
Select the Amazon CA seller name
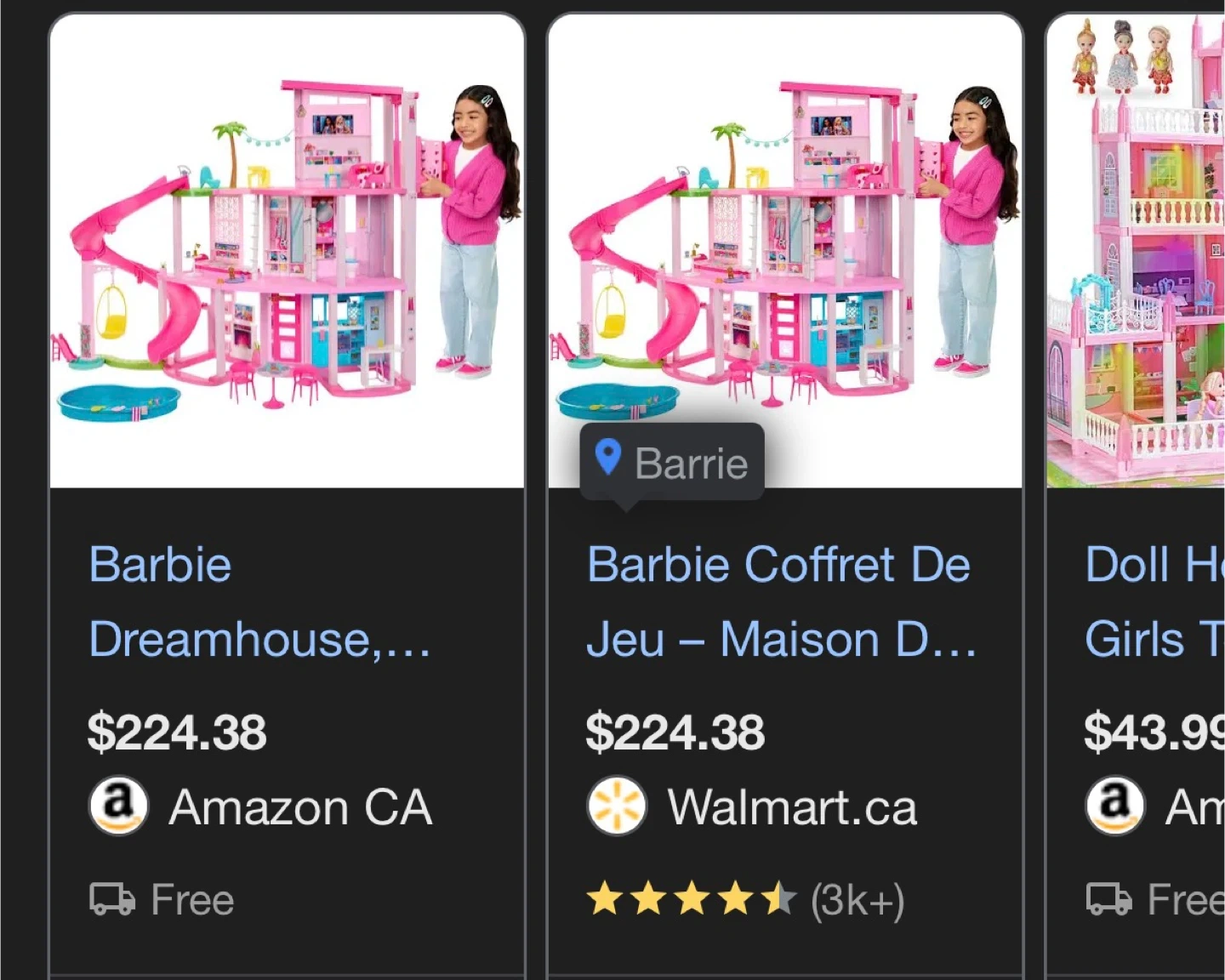click(300, 807)
